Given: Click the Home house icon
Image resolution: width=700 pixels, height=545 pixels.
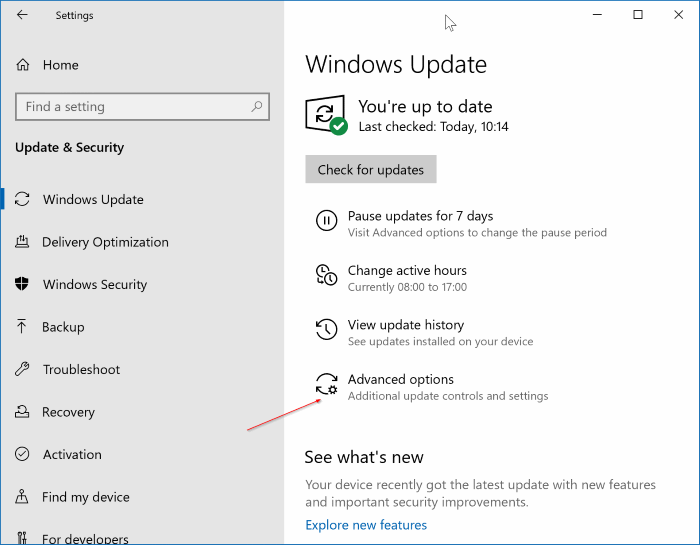Looking at the screenshot, I should click(23, 65).
